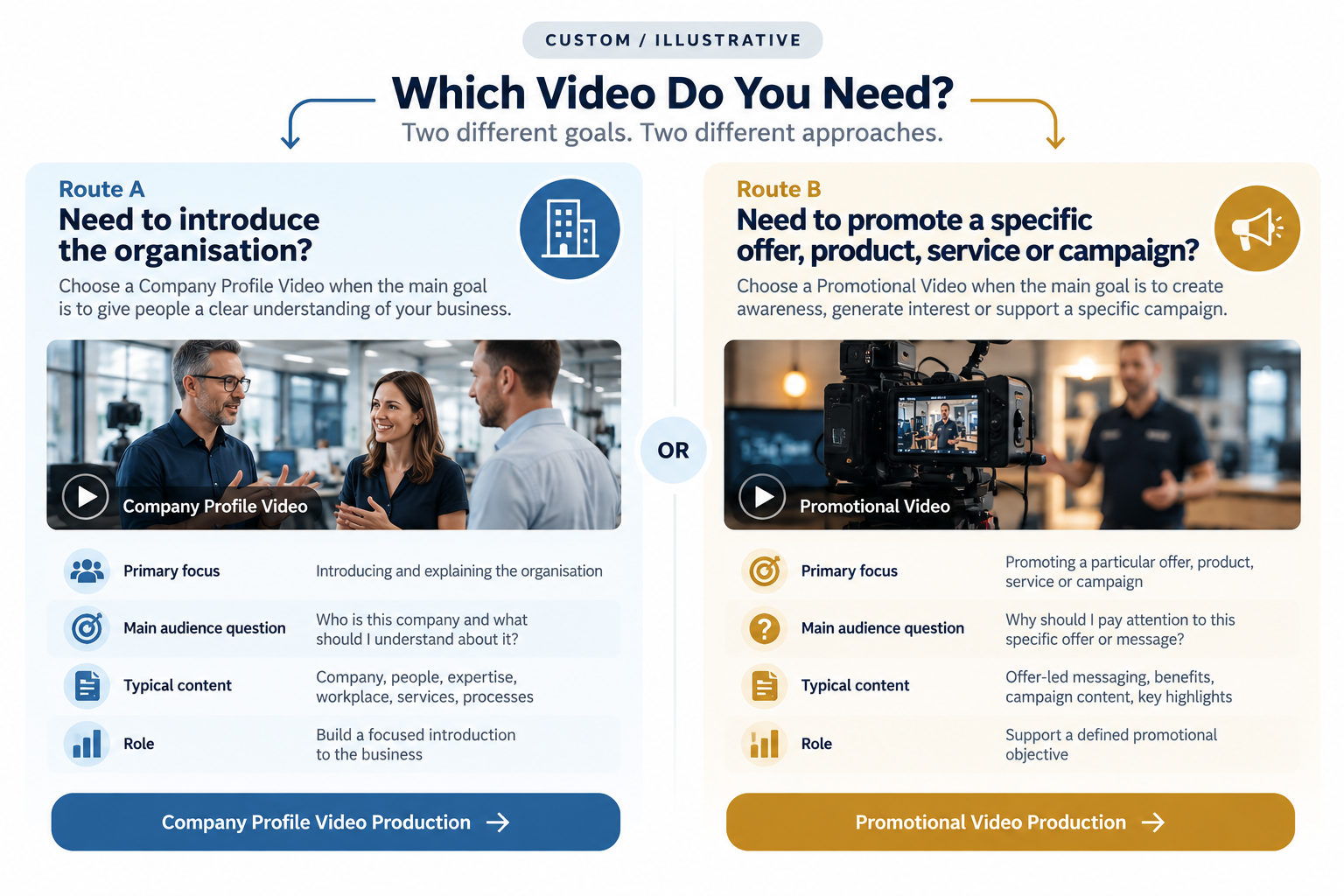This screenshot has height=896, width=1344.
Task: Click Route A blue document icon
Action: (x=87, y=686)
